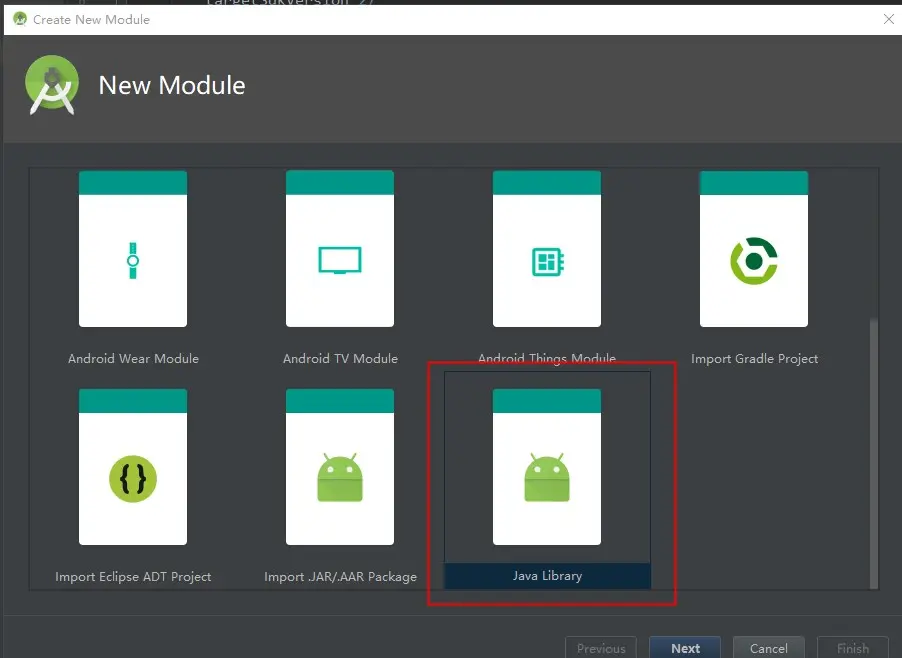Viewport: 902px width, 658px height.
Task: Select the Android TV Module thumbnail
Action: tap(340, 248)
